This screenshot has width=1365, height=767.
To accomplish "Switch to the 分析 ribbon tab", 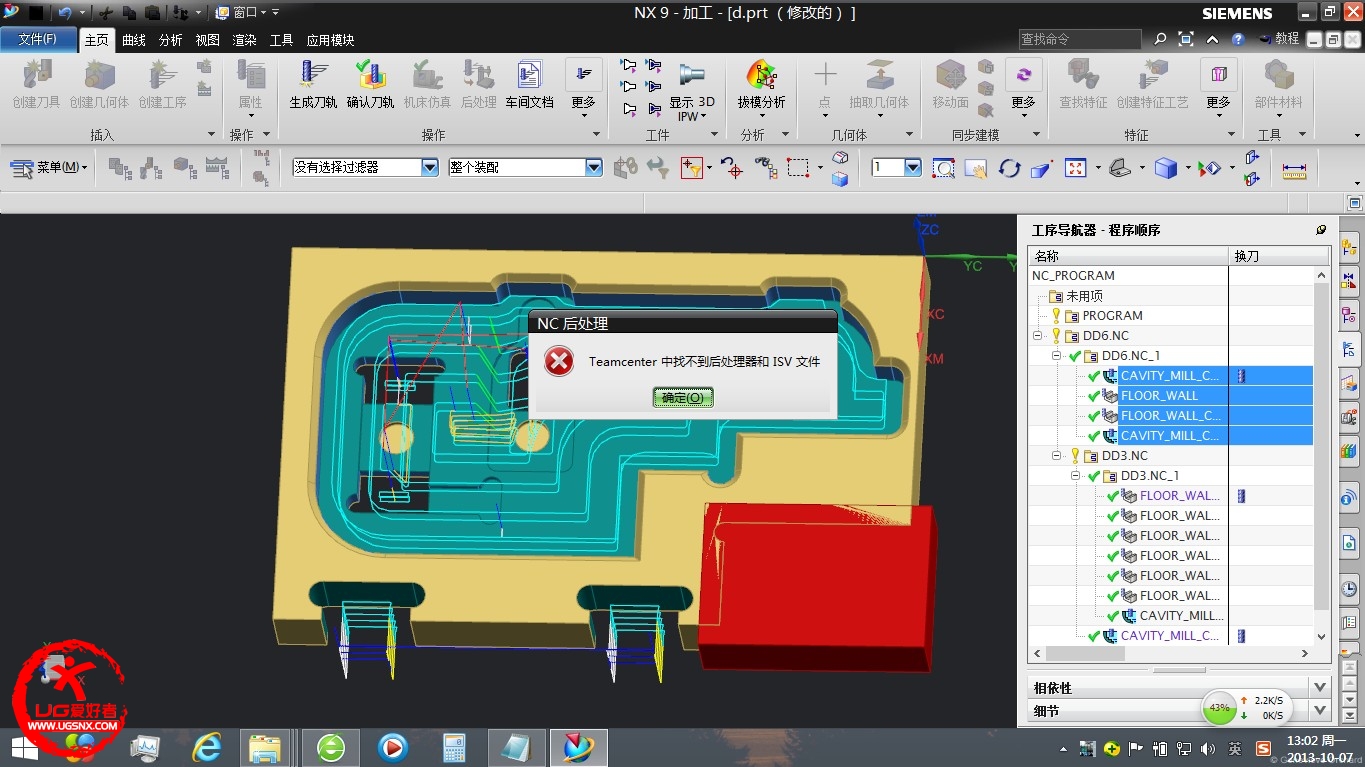I will click(171, 40).
